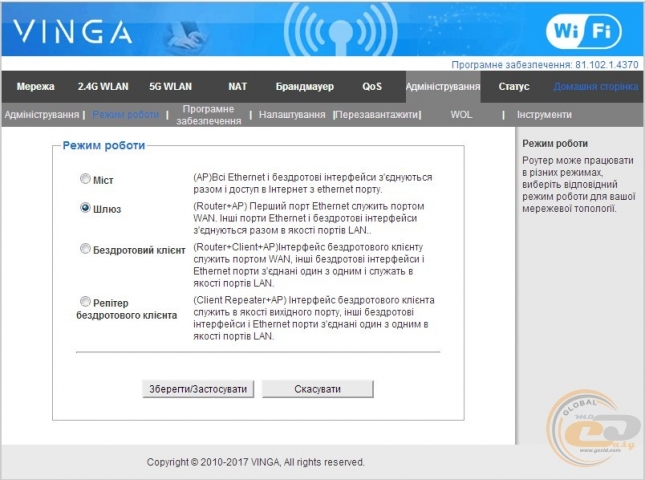Click the Скасувати button
This screenshot has height=480, width=645.
coord(318,389)
